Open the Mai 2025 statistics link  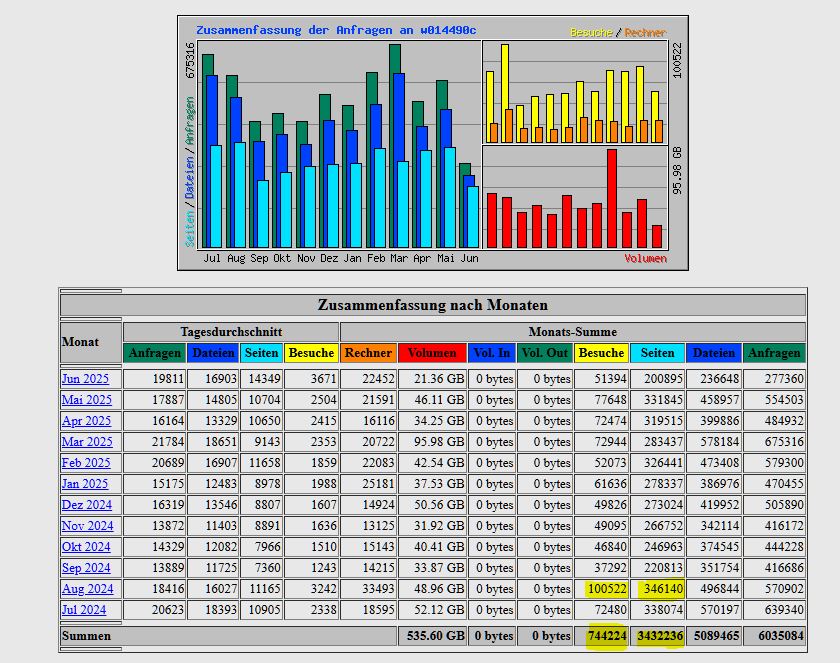86,400
